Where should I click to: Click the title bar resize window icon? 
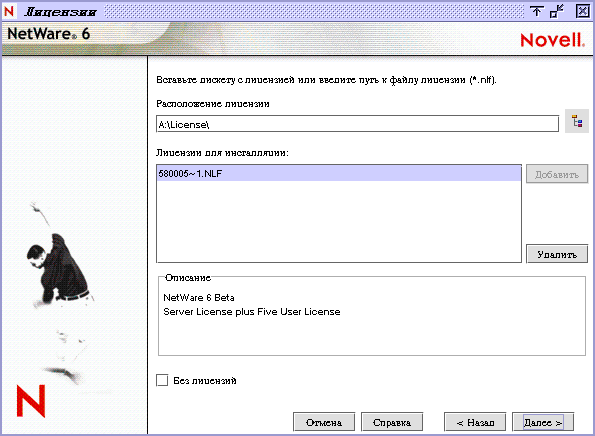click(557, 11)
